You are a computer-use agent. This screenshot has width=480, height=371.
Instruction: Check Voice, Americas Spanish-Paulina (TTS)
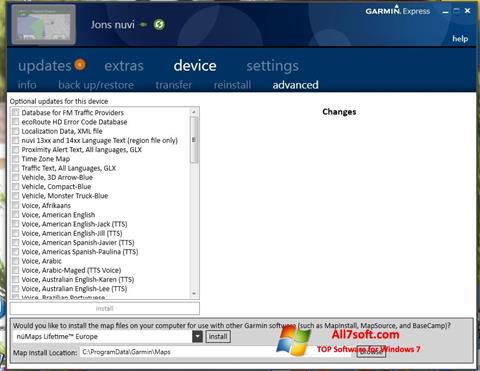[x=16, y=251]
